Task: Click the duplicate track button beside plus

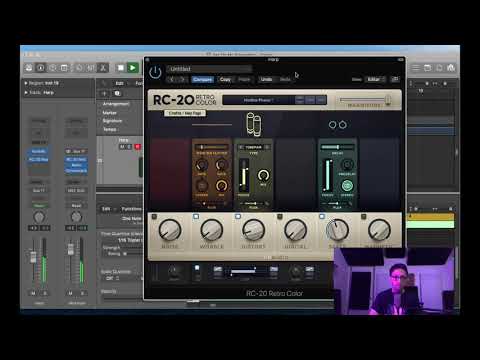Action: point(117,93)
